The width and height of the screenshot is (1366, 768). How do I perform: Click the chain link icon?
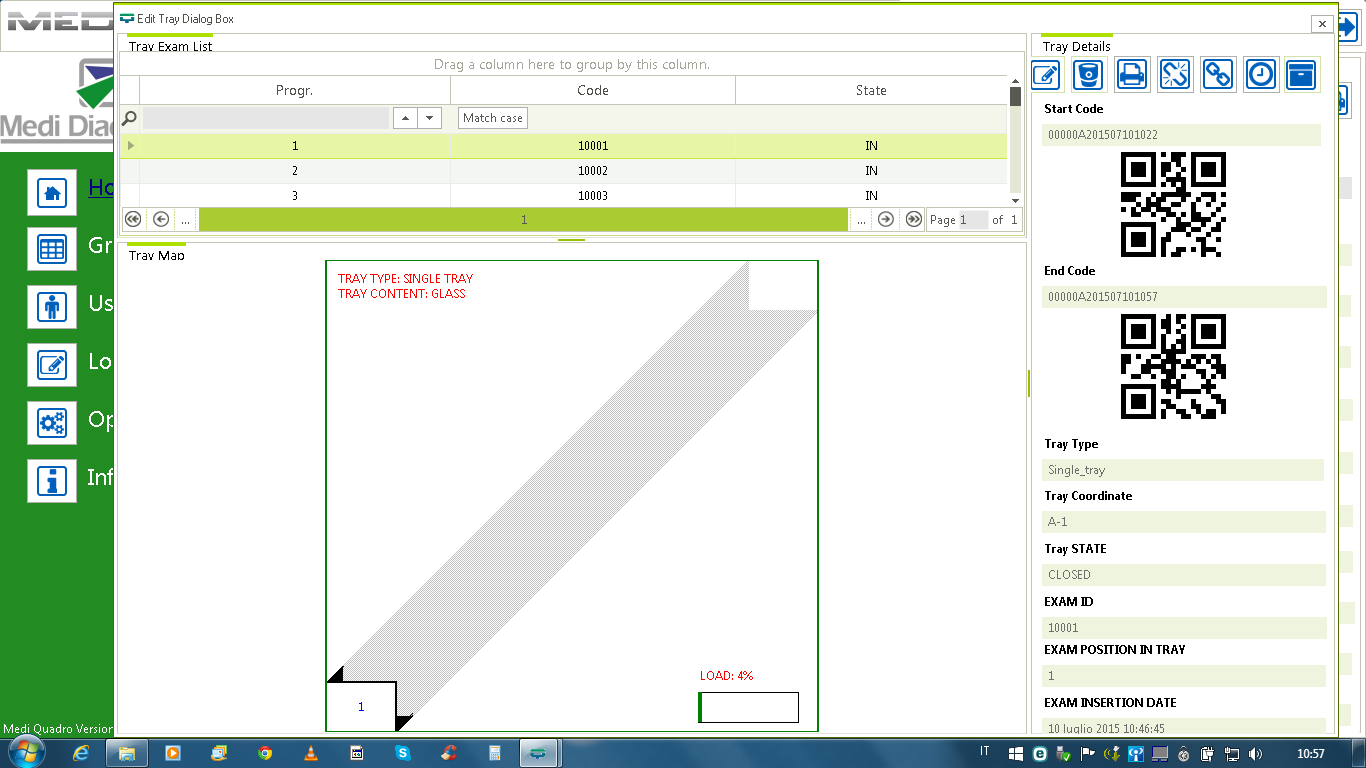pos(1218,74)
